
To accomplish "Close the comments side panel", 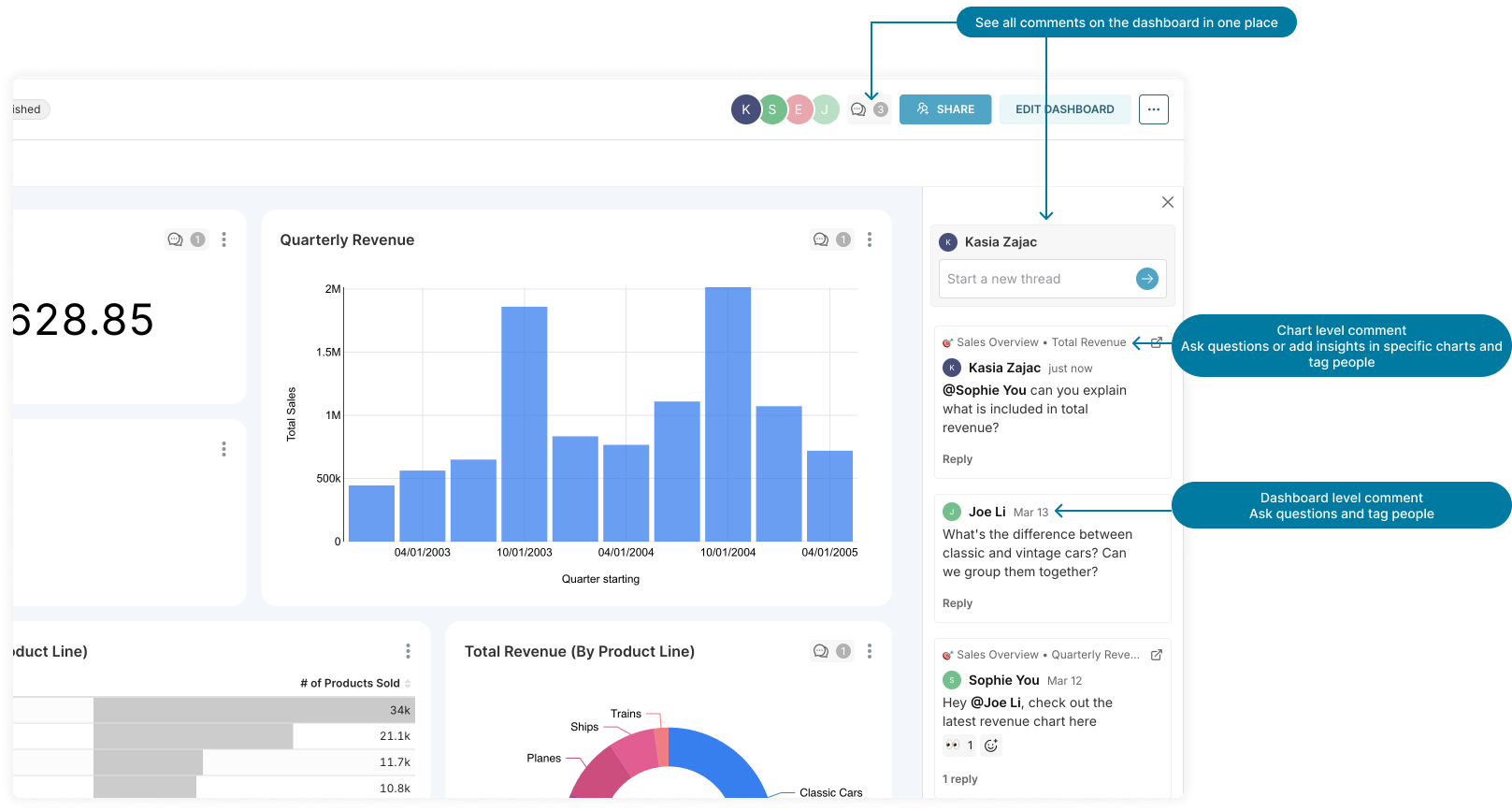I will (1167, 202).
